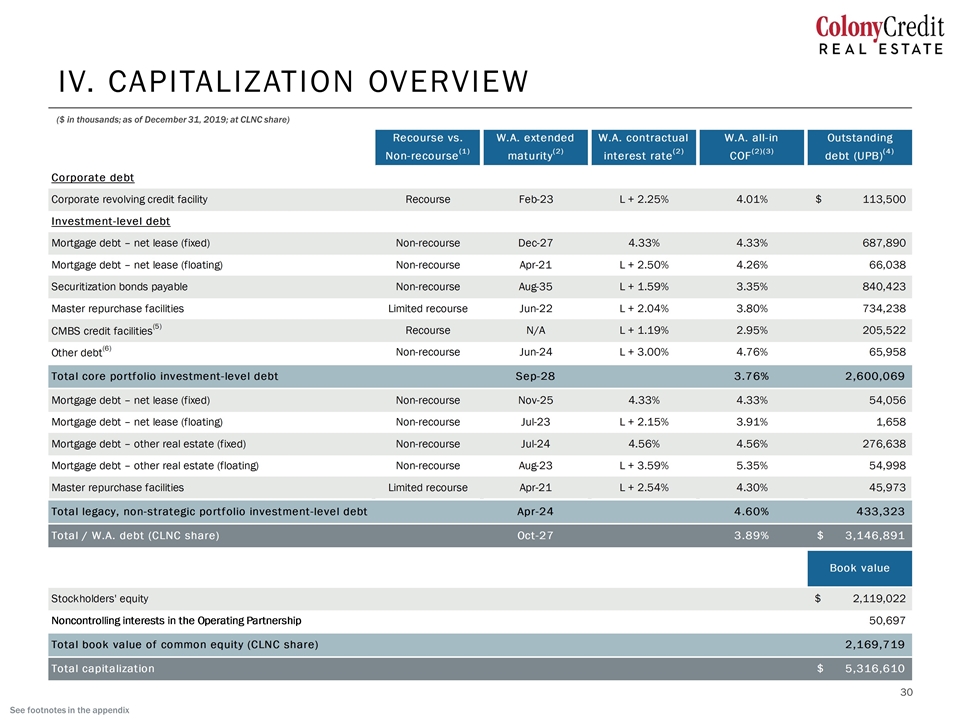The image size is (960, 720).
Task: Click the 'Book value' header box
Action: click(860, 568)
